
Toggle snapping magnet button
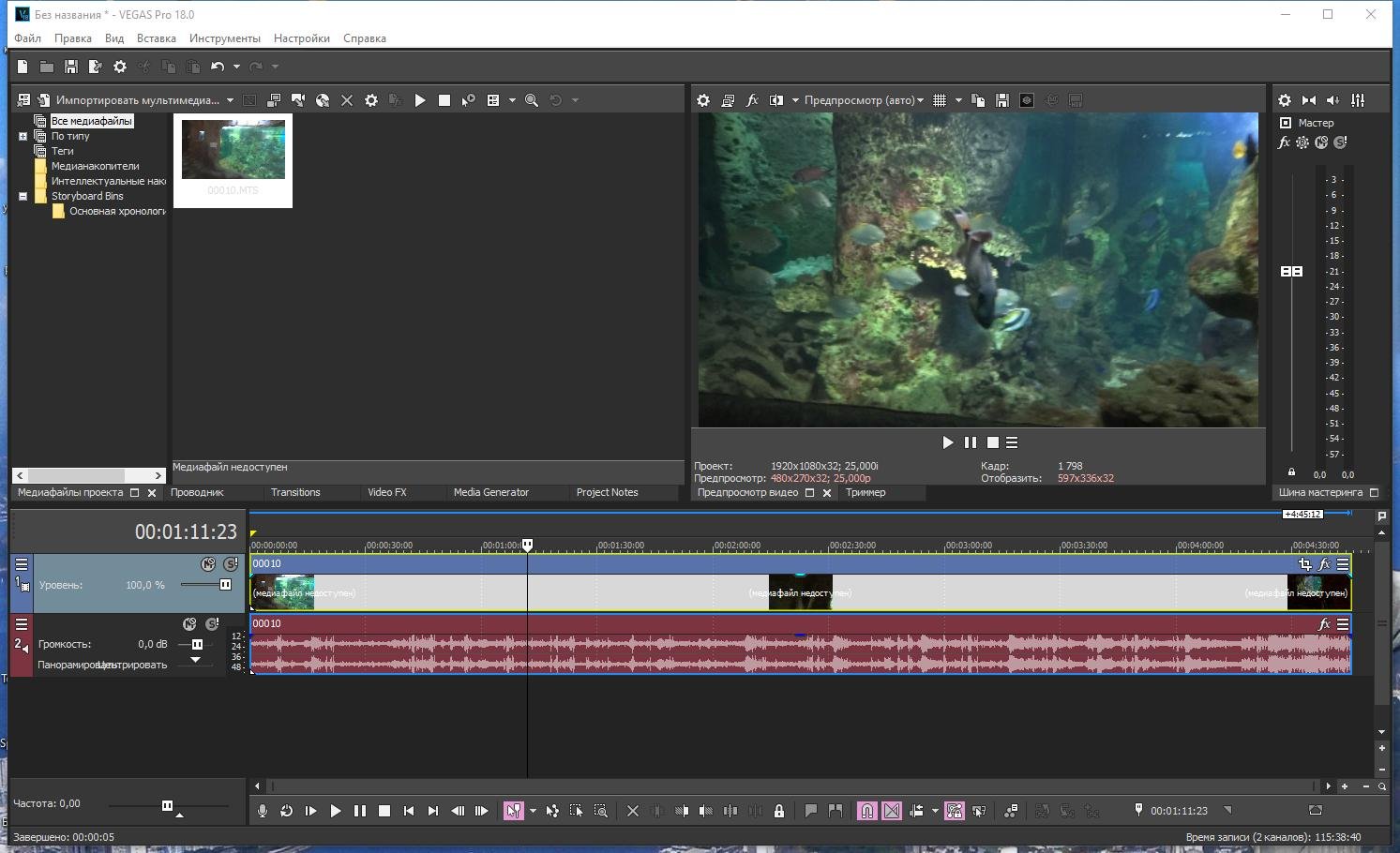867,811
